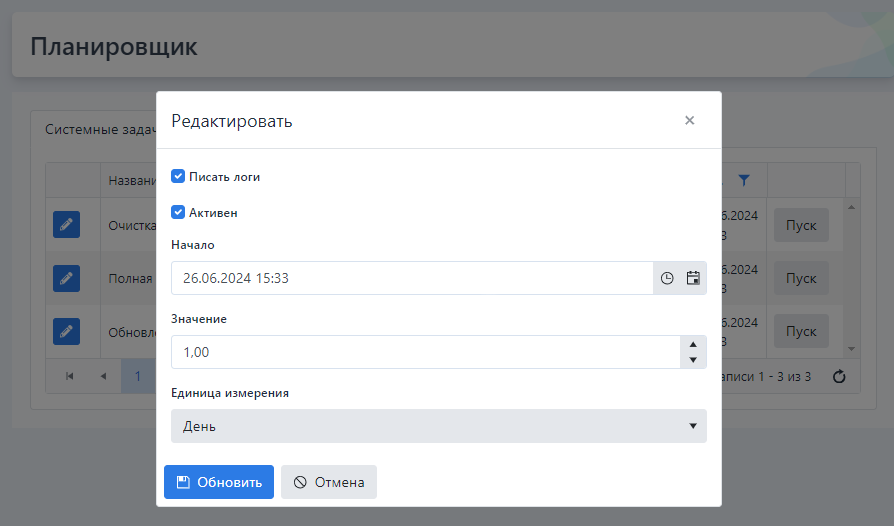Uncheck the Активен checkbox
This screenshot has width=894, height=526.
click(x=178, y=212)
